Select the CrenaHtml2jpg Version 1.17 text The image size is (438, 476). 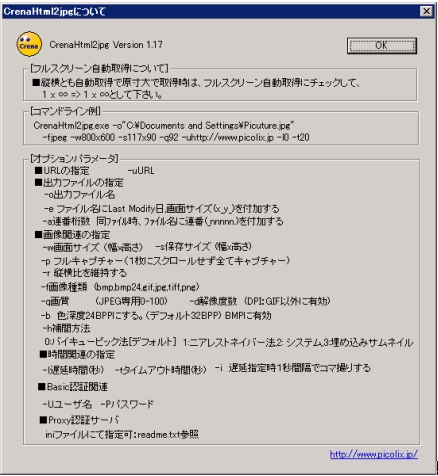(106, 45)
